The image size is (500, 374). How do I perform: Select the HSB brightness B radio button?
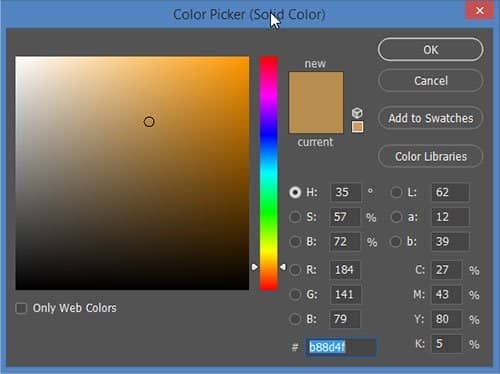coord(295,242)
